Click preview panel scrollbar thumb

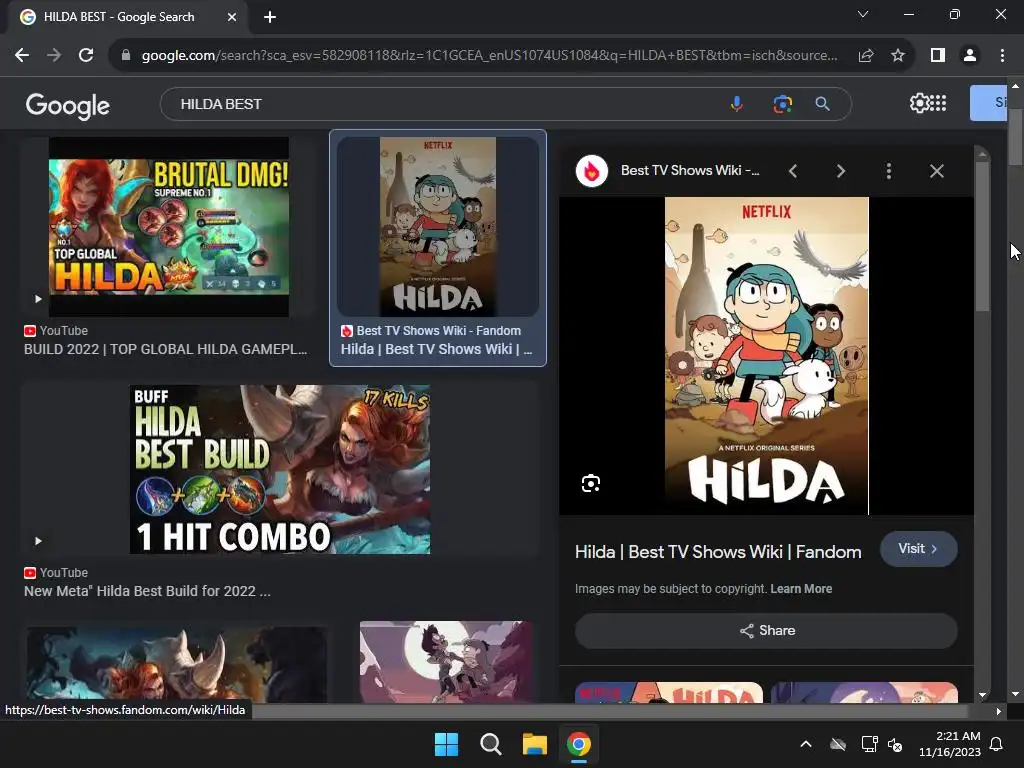click(982, 235)
